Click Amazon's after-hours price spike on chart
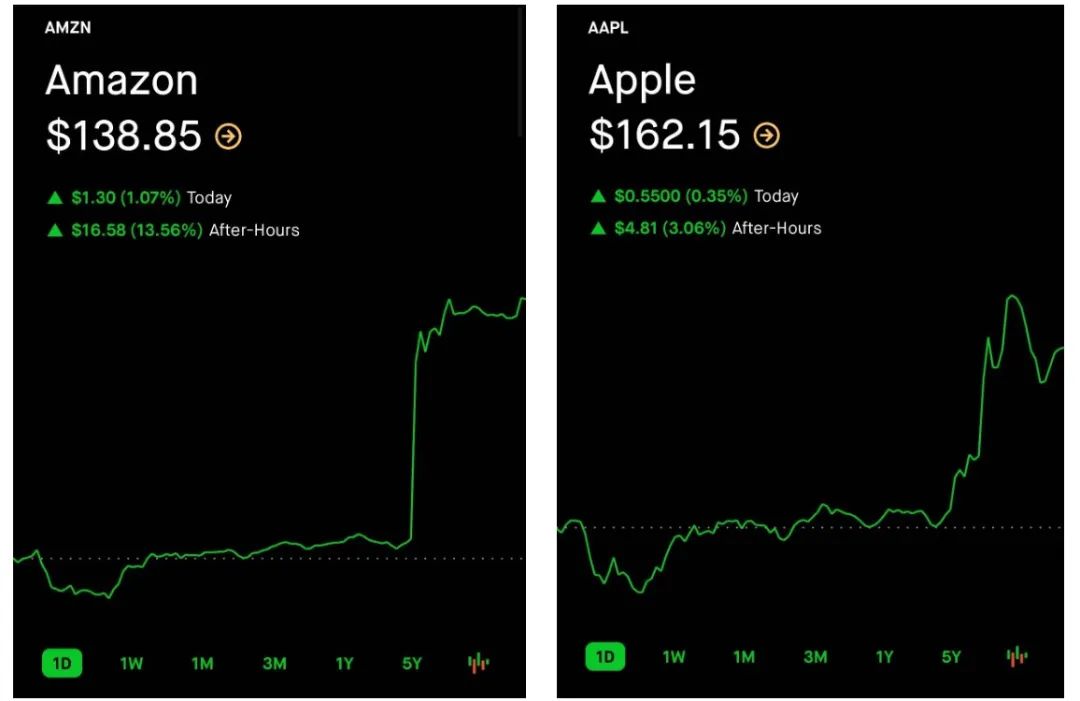This screenshot has width=1080, height=701. point(415,440)
